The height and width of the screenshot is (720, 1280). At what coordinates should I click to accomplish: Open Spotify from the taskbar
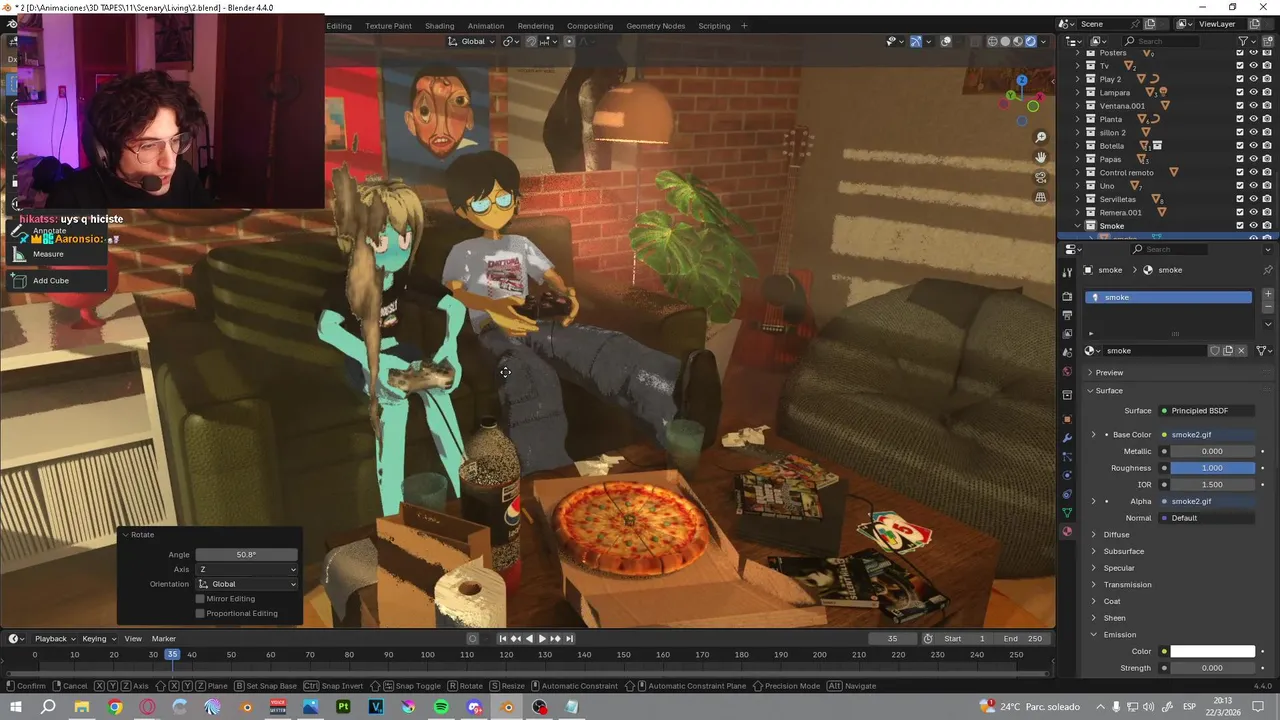[x=441, y=707]
